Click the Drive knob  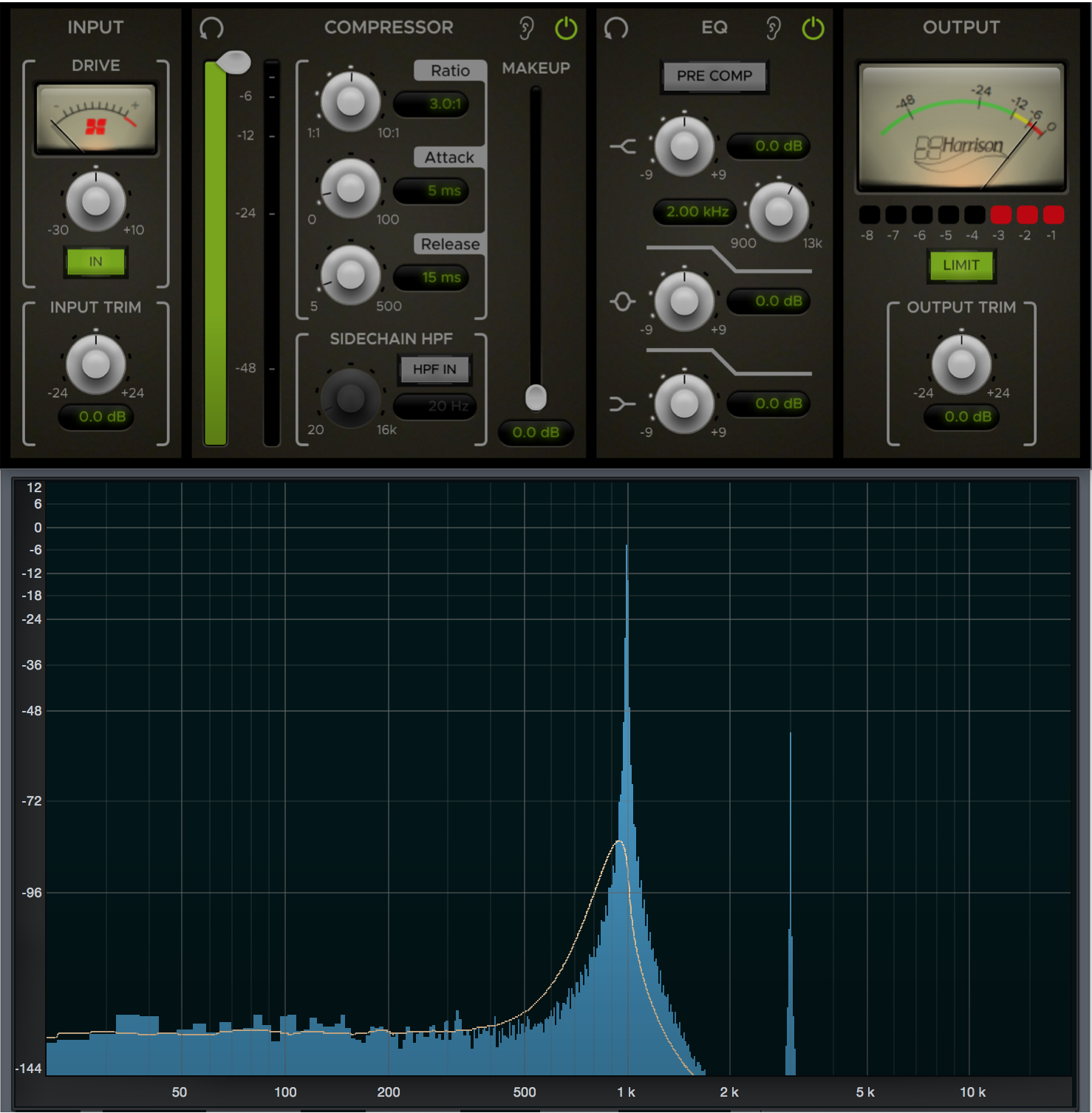(96, 201)
